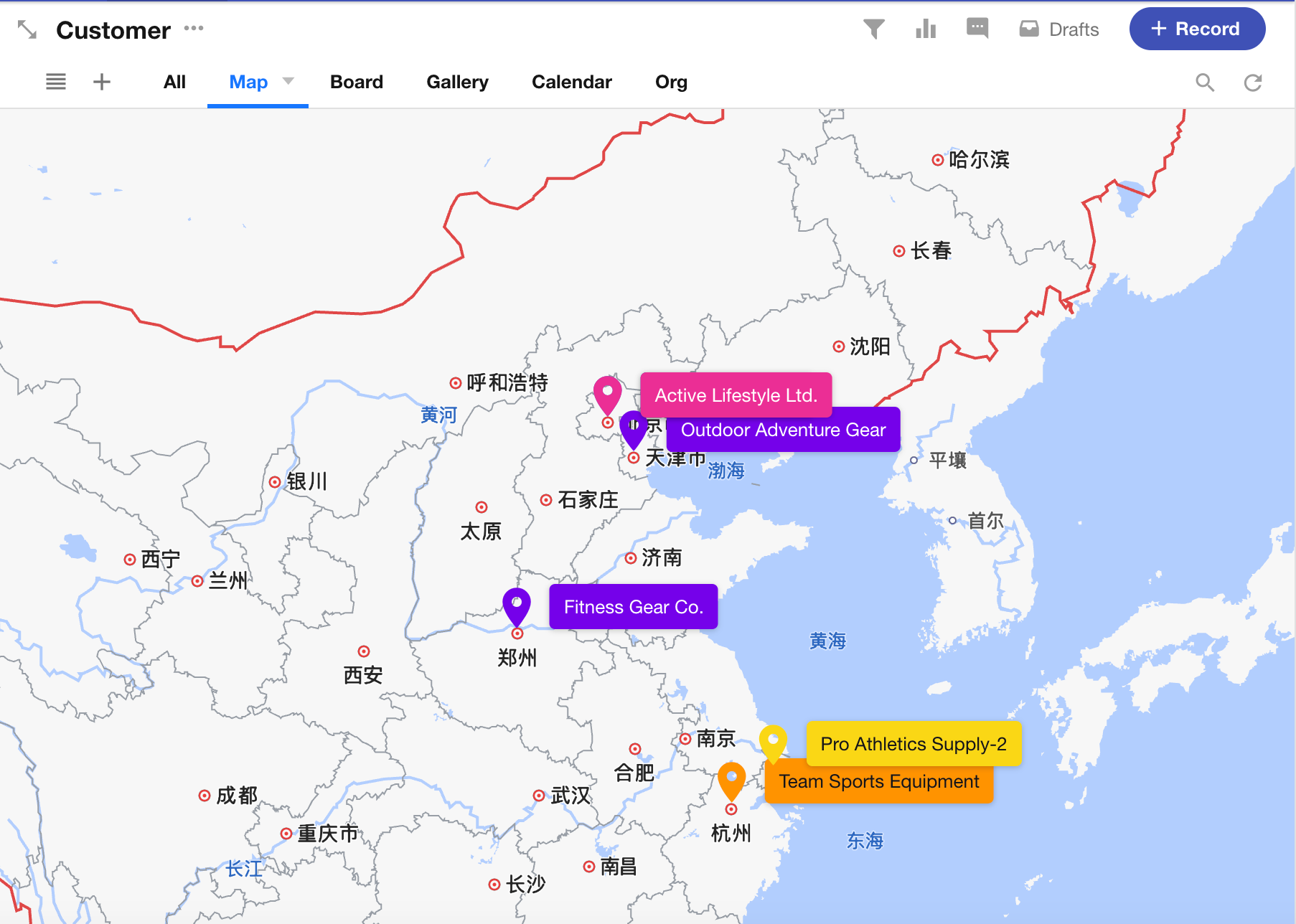Screen dimensions: 1296x924
Task: Refresh the map view
Action: pos(1253,82)
